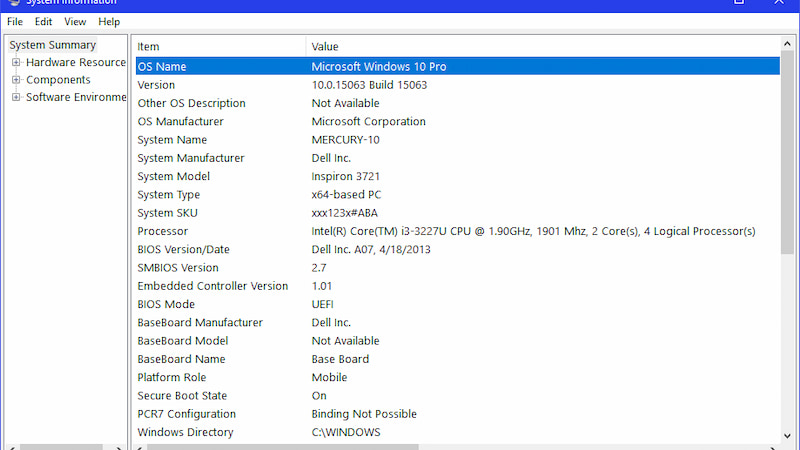Expand the Software Environment tree node
The width and height of the screenshot is (800, 450).
coord(16,98)
